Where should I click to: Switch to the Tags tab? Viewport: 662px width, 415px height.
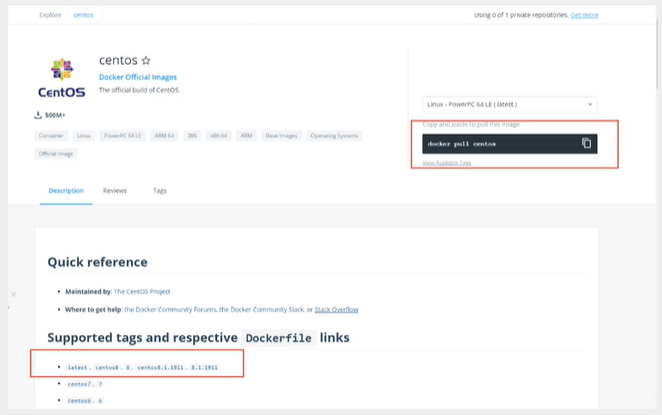pyautogui.click(x=160, y=191)
